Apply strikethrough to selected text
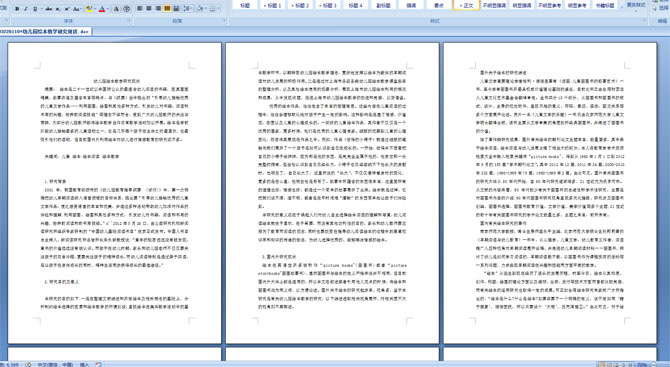The height and width of the screenshot is (367, 670). (x=49, y=9)
